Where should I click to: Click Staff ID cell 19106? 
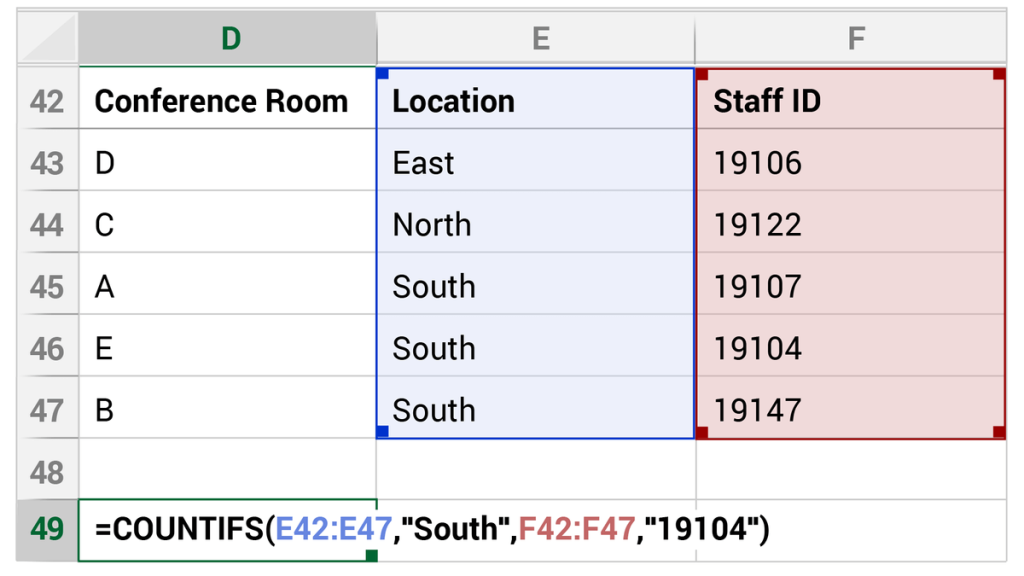852,163
